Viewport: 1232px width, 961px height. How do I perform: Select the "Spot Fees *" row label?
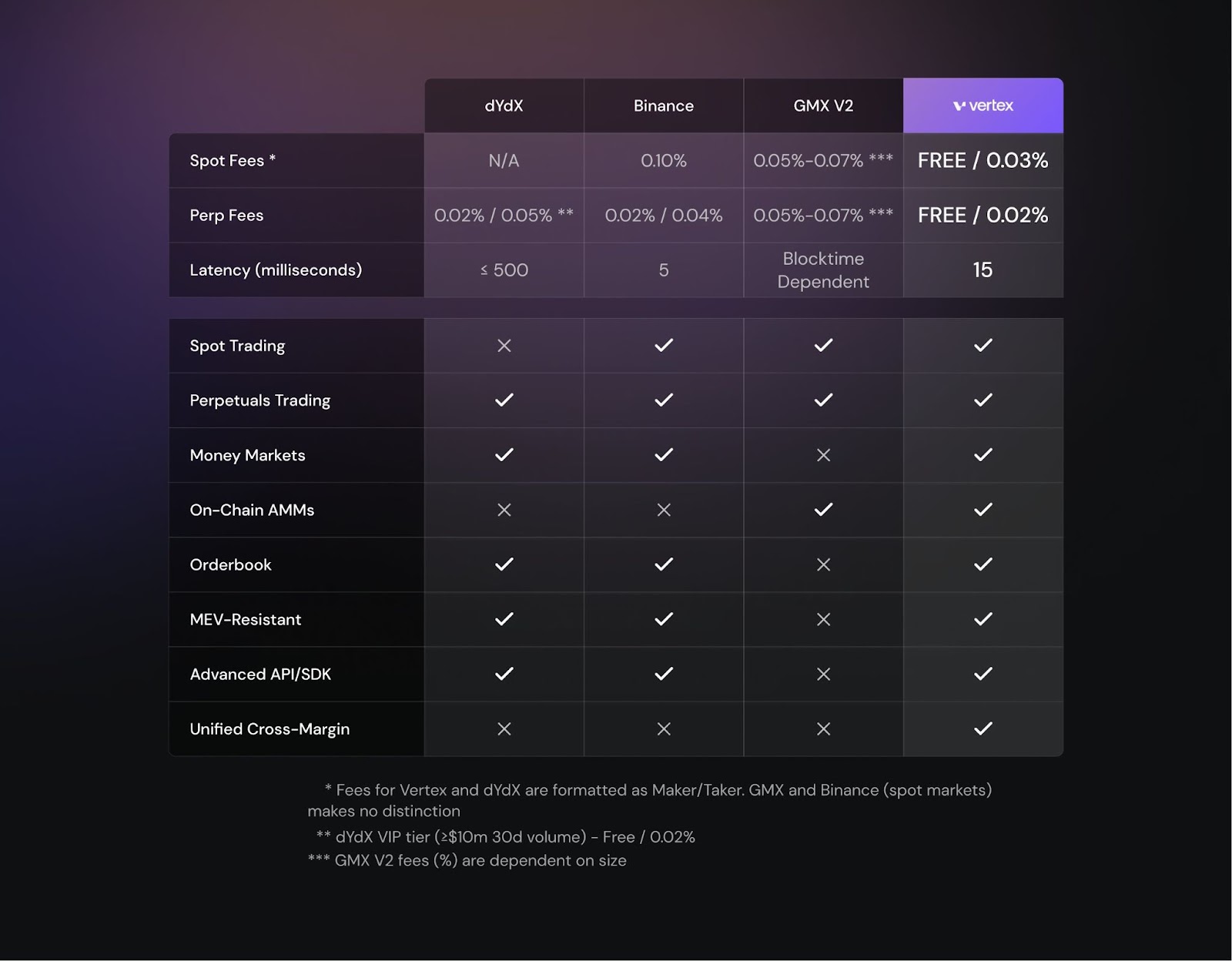coord(233,160)
